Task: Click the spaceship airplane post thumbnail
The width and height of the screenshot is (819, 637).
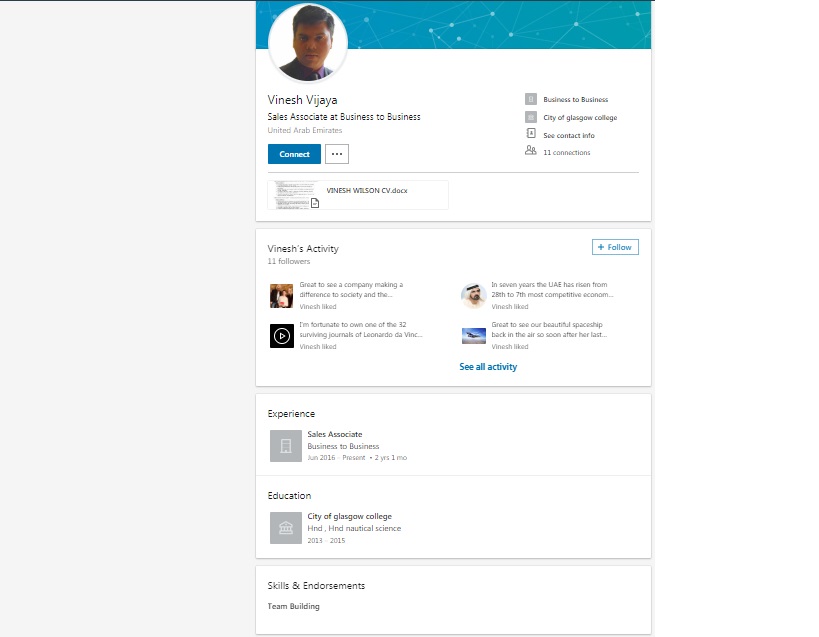Action: tap(474, 336)
